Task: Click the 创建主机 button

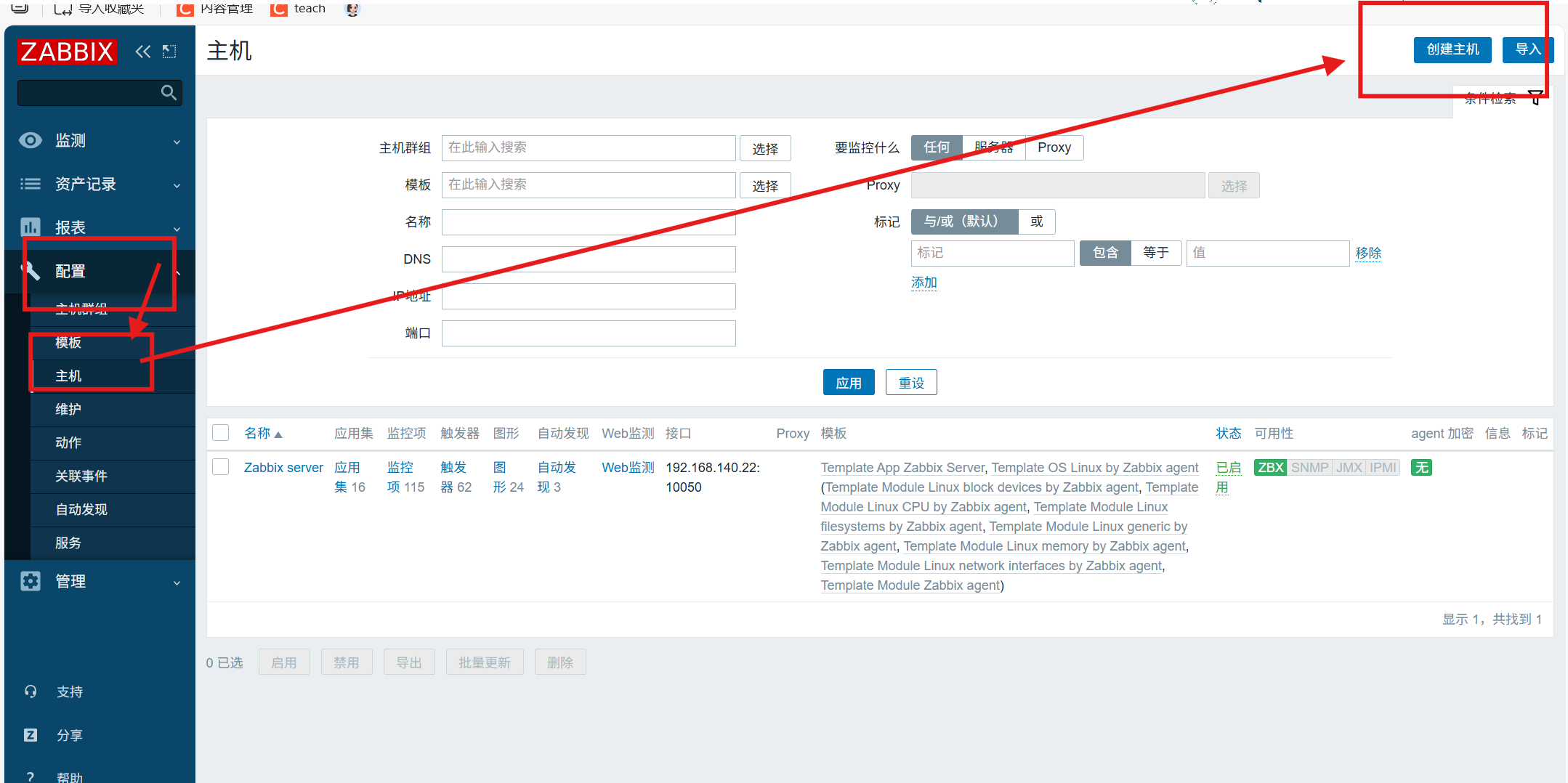Action: pos(1452,49)
